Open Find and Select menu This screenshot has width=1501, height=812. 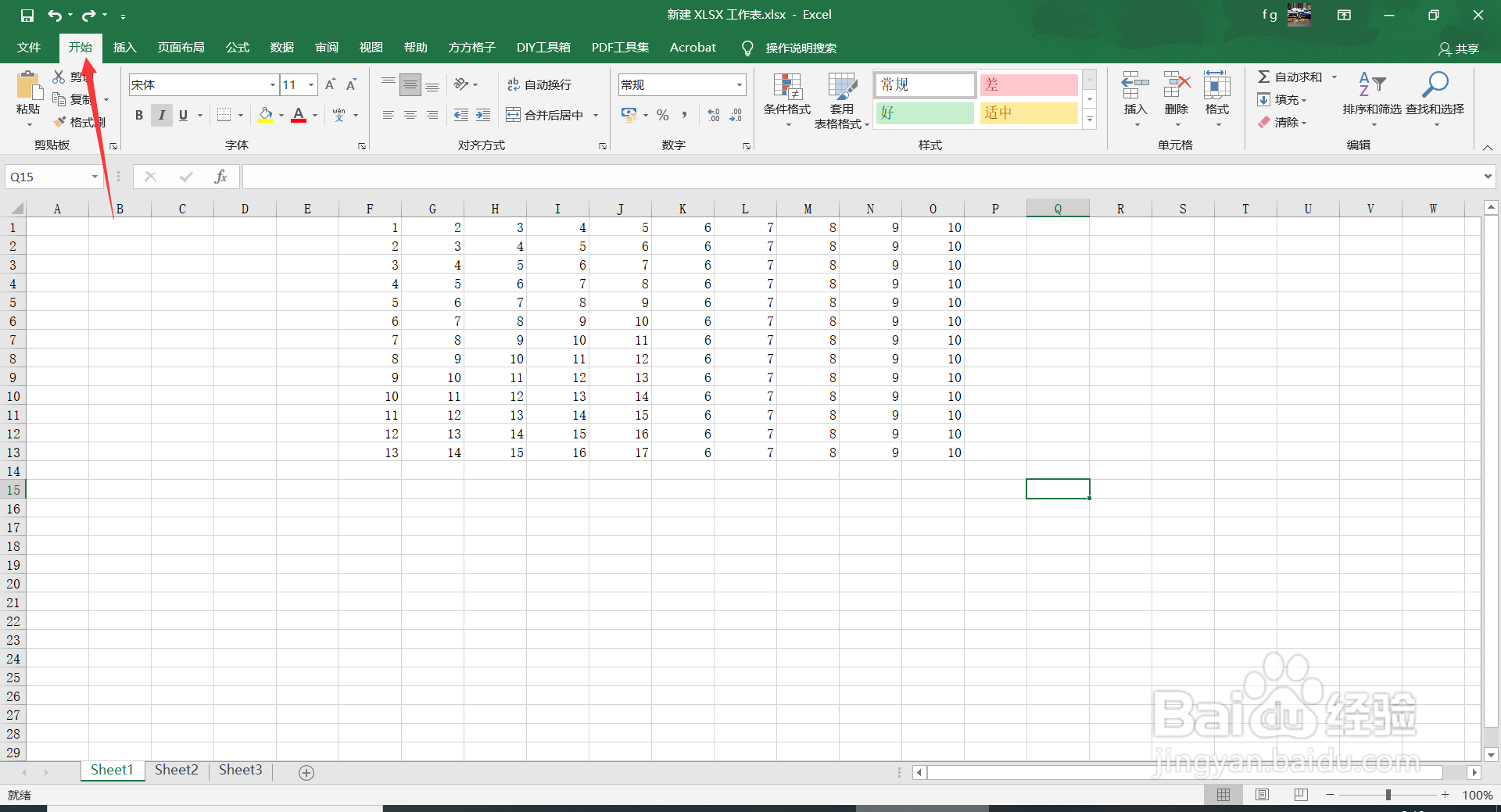1435,99
